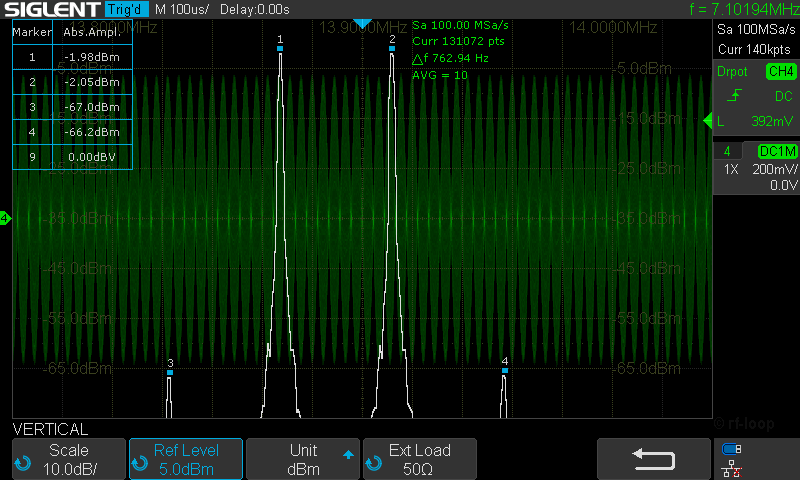Screen dimensions: 800x480
Task: Click the Δf 762.94 Hz readout
Action: [x=451, y=58]
